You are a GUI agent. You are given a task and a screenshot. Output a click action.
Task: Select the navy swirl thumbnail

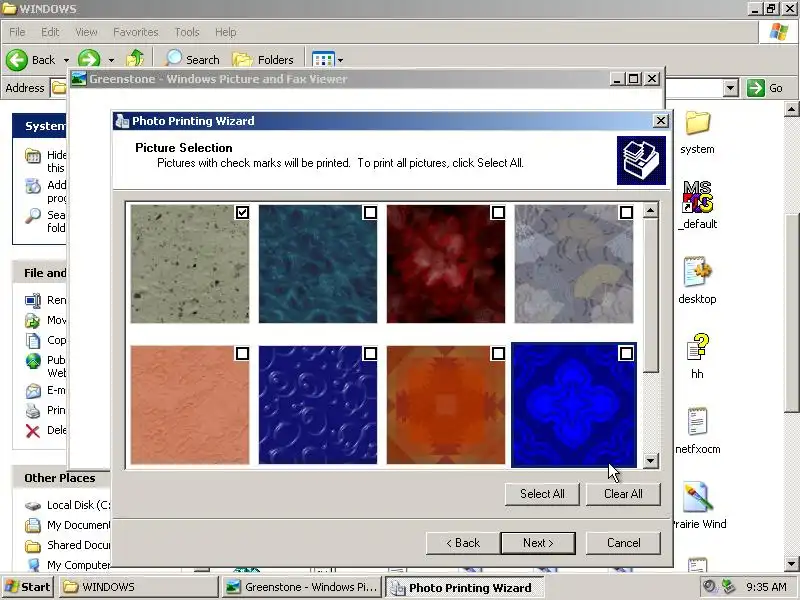(x=318, y=405)
